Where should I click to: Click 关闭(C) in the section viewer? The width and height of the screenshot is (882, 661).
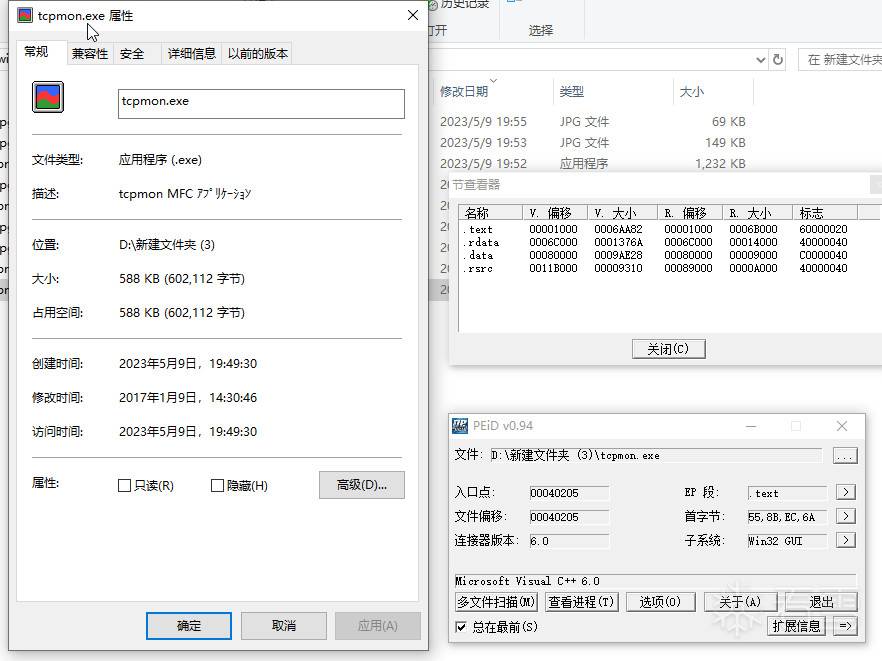pyautogui.click(x=668, y=349)
